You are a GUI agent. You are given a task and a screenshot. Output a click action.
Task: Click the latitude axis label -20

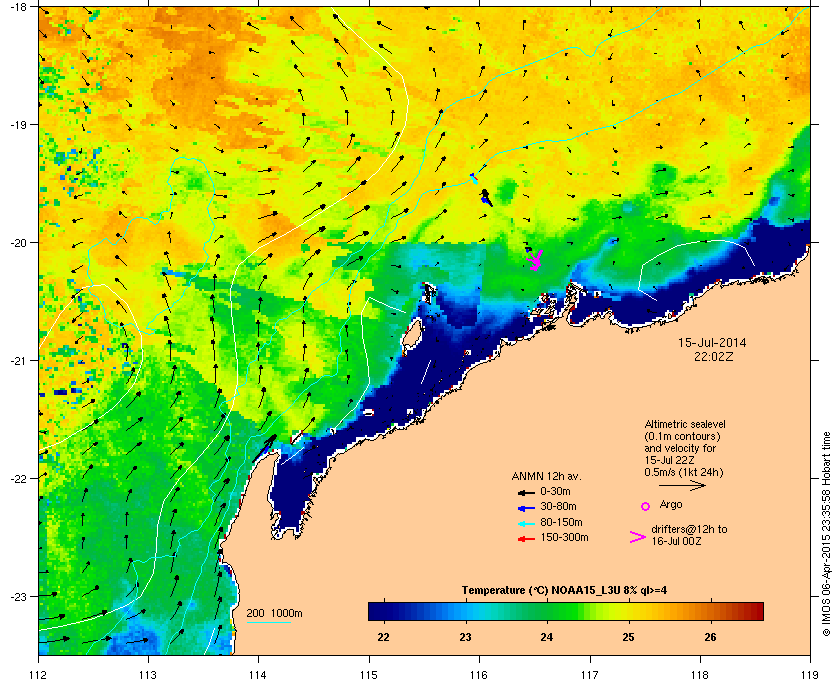click(x=18, y=243)
